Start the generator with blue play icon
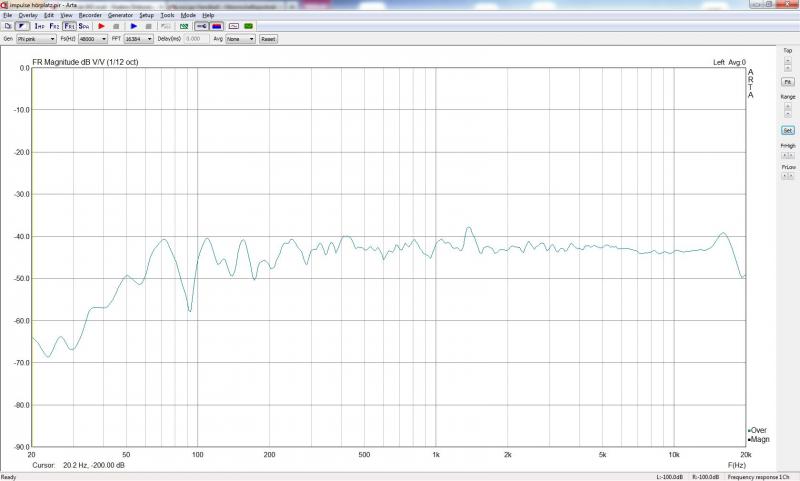The width and height of the screenshot is (800, 481). point(133,26)
